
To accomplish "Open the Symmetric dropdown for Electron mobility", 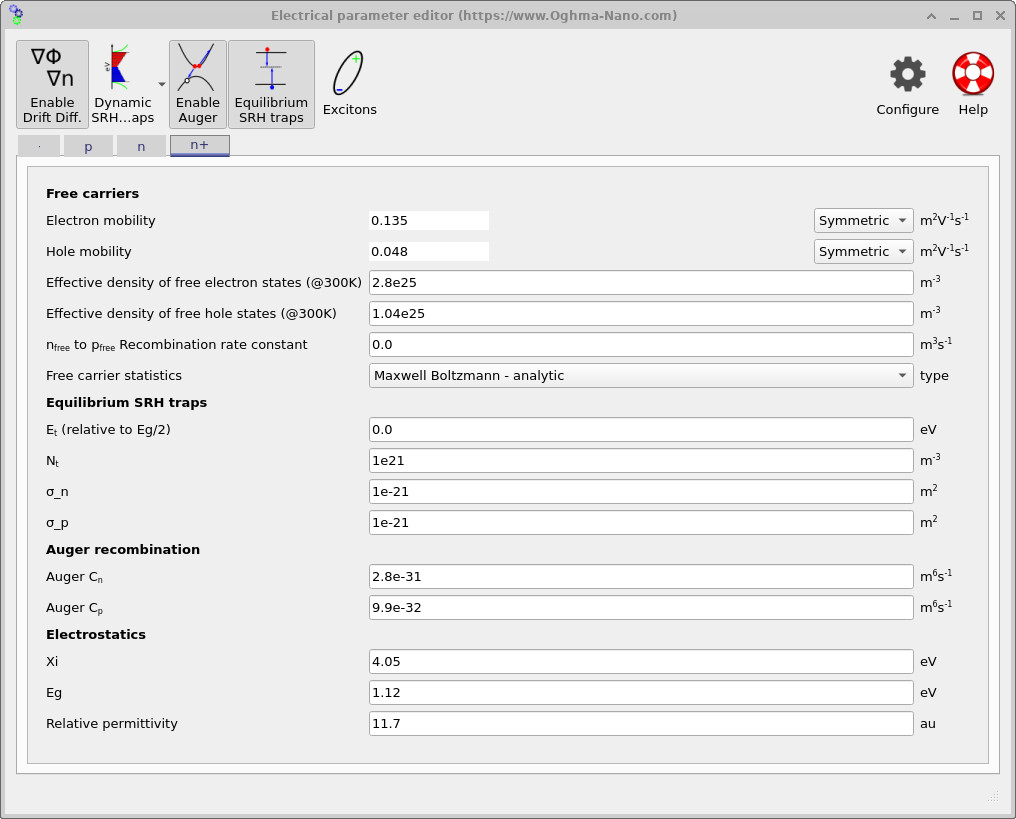I will click(x=862, y=220).
